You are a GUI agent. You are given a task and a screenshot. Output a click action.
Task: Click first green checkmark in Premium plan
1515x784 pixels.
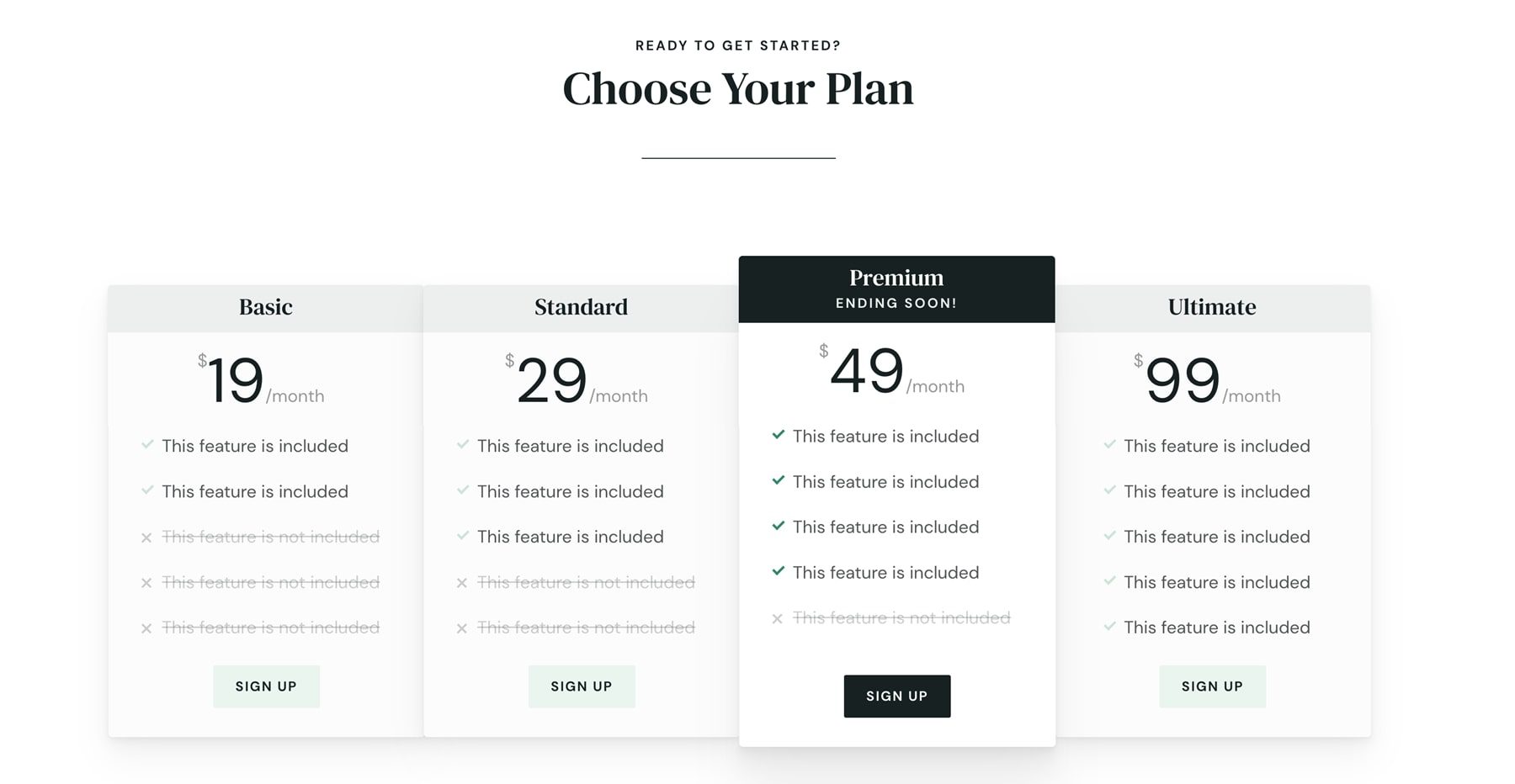point(778,435)
